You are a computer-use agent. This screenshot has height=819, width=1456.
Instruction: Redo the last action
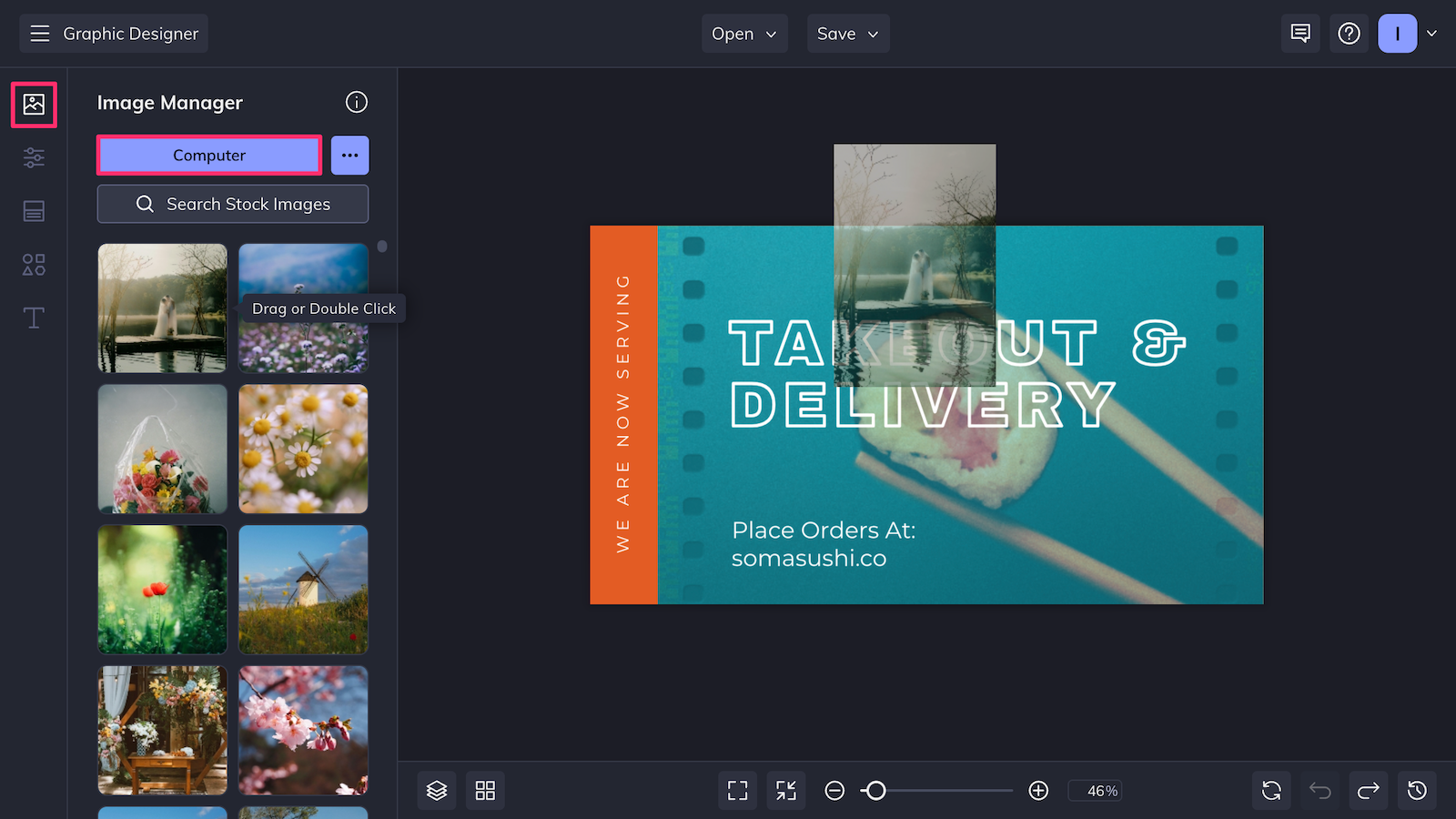tap(1368, 790)
